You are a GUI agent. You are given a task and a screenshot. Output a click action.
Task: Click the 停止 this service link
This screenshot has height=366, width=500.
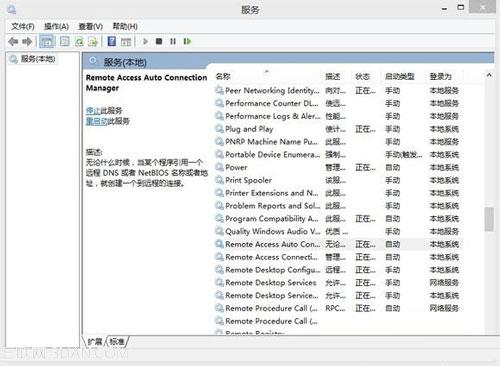[93, 110]
